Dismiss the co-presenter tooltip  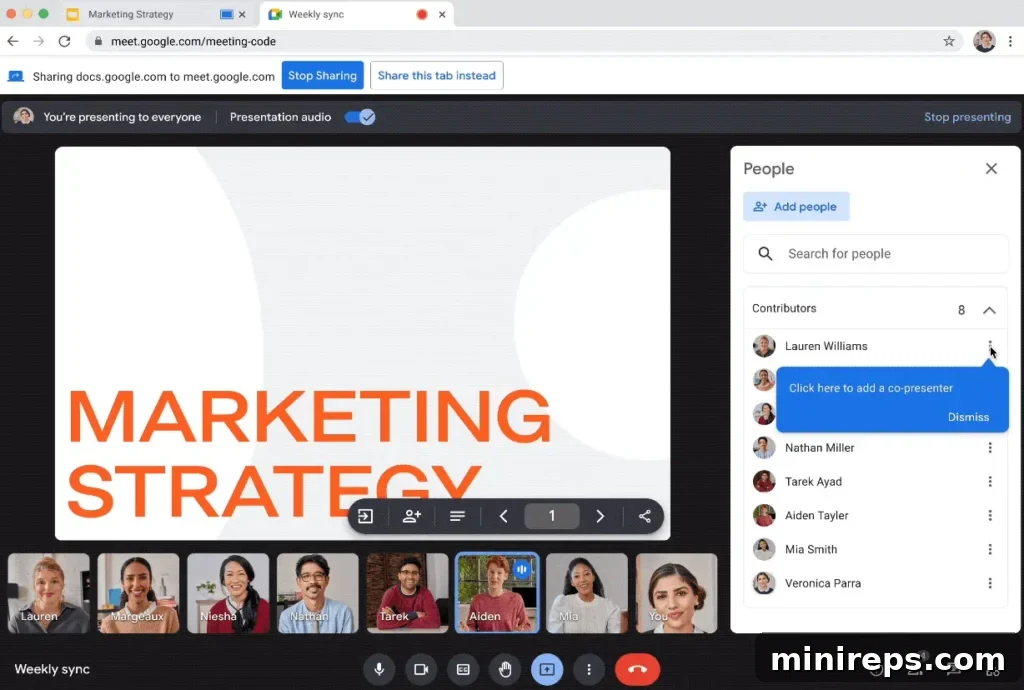point(968,417)
